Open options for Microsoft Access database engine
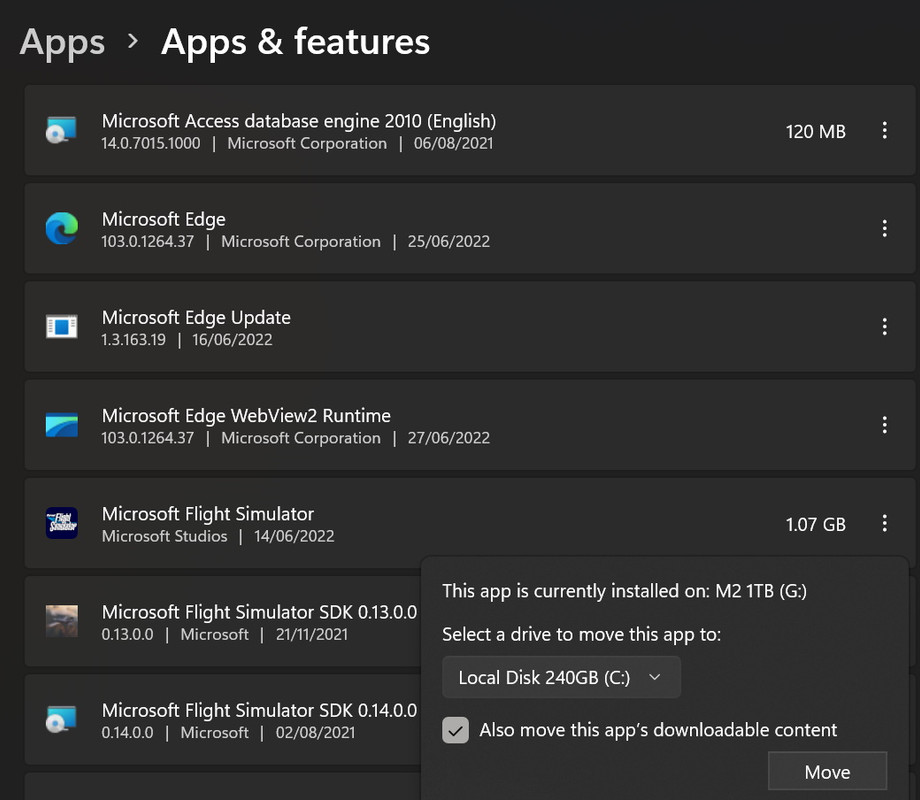Screen dimensions: 920x800 point(884,130)
